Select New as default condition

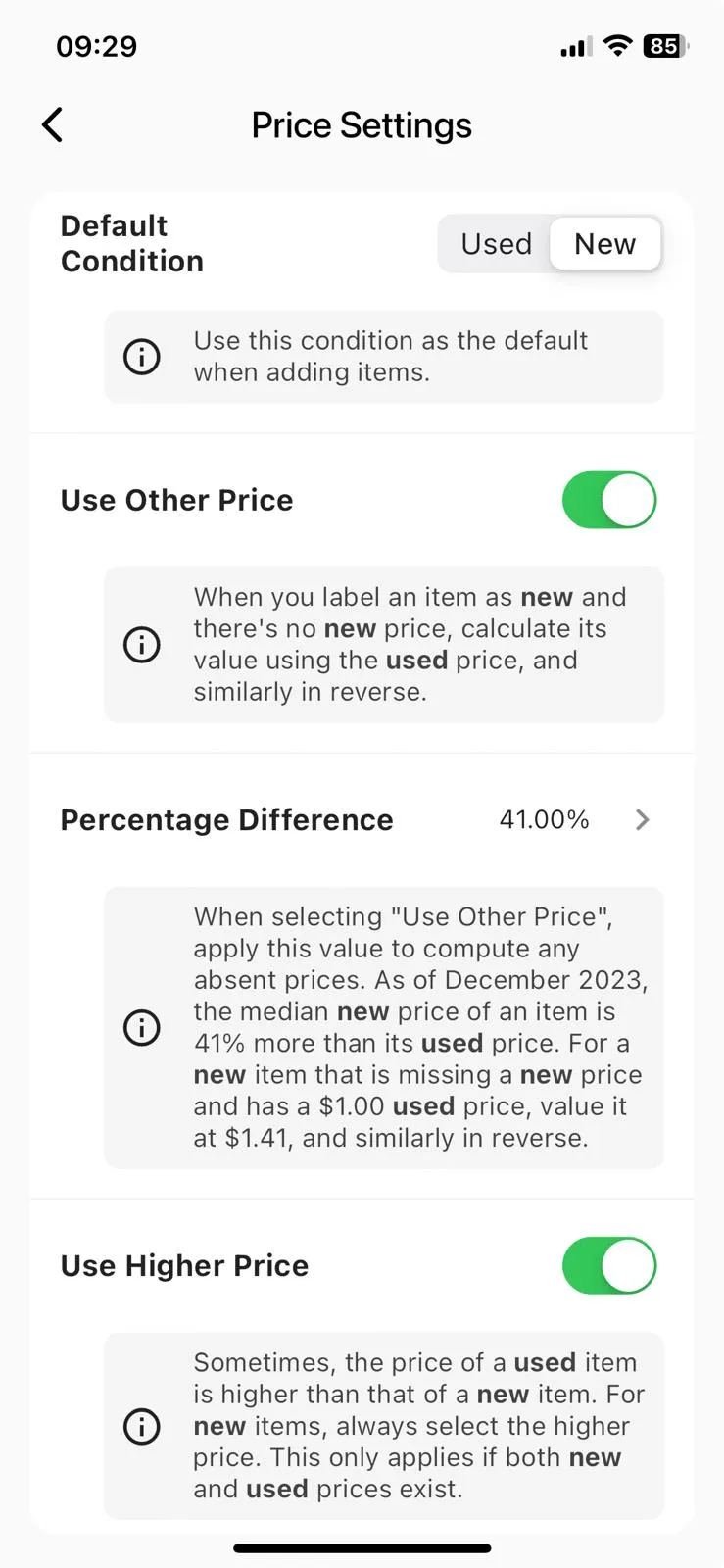click(604, 244)
